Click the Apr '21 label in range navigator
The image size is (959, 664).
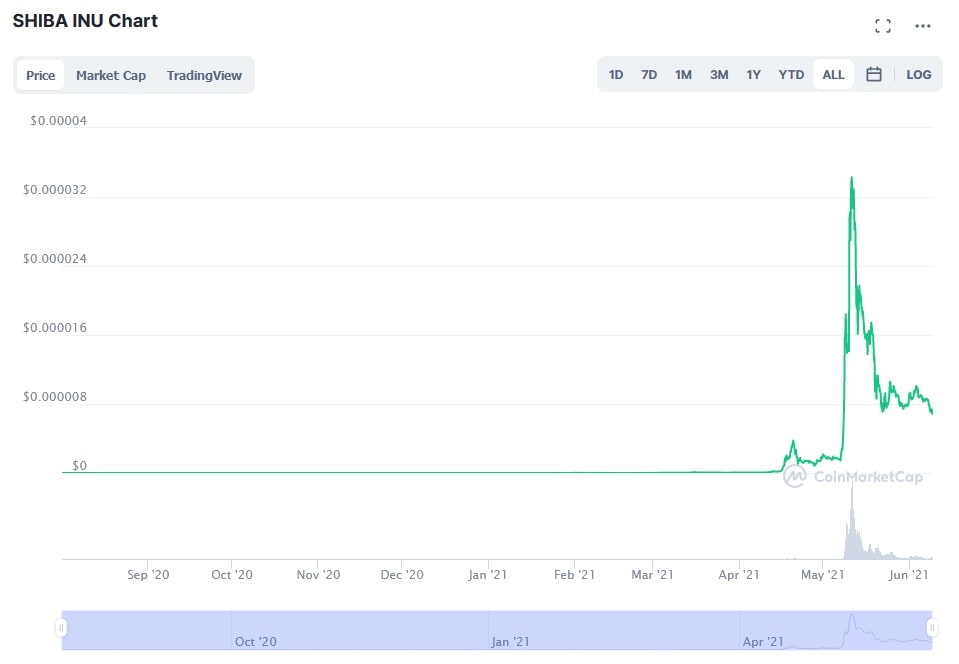pyautogui.click(x=763, y=641)
